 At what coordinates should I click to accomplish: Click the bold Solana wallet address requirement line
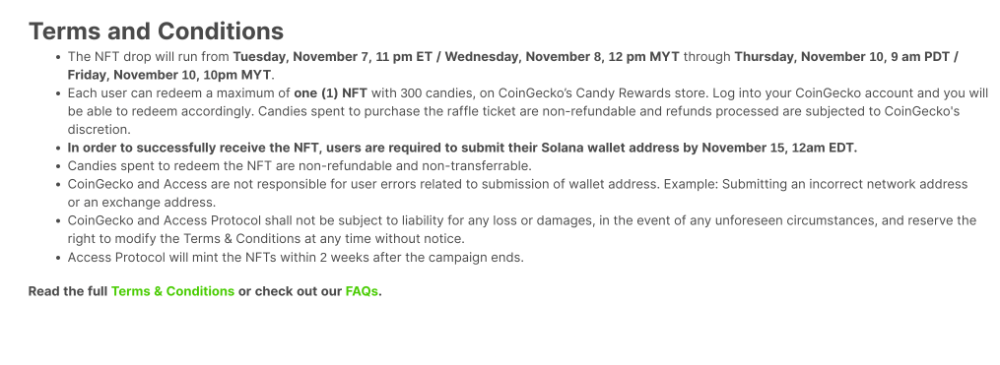pos(462,148)
